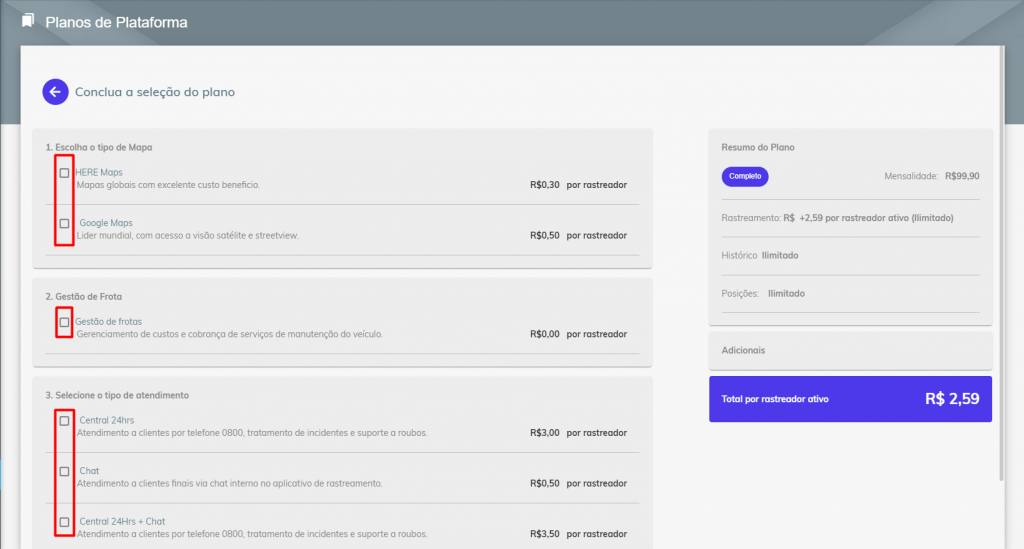The image size is (1024, 549).
Task: Click the 1. Escolha o tipo de Mapa heading
Action: 99,148
